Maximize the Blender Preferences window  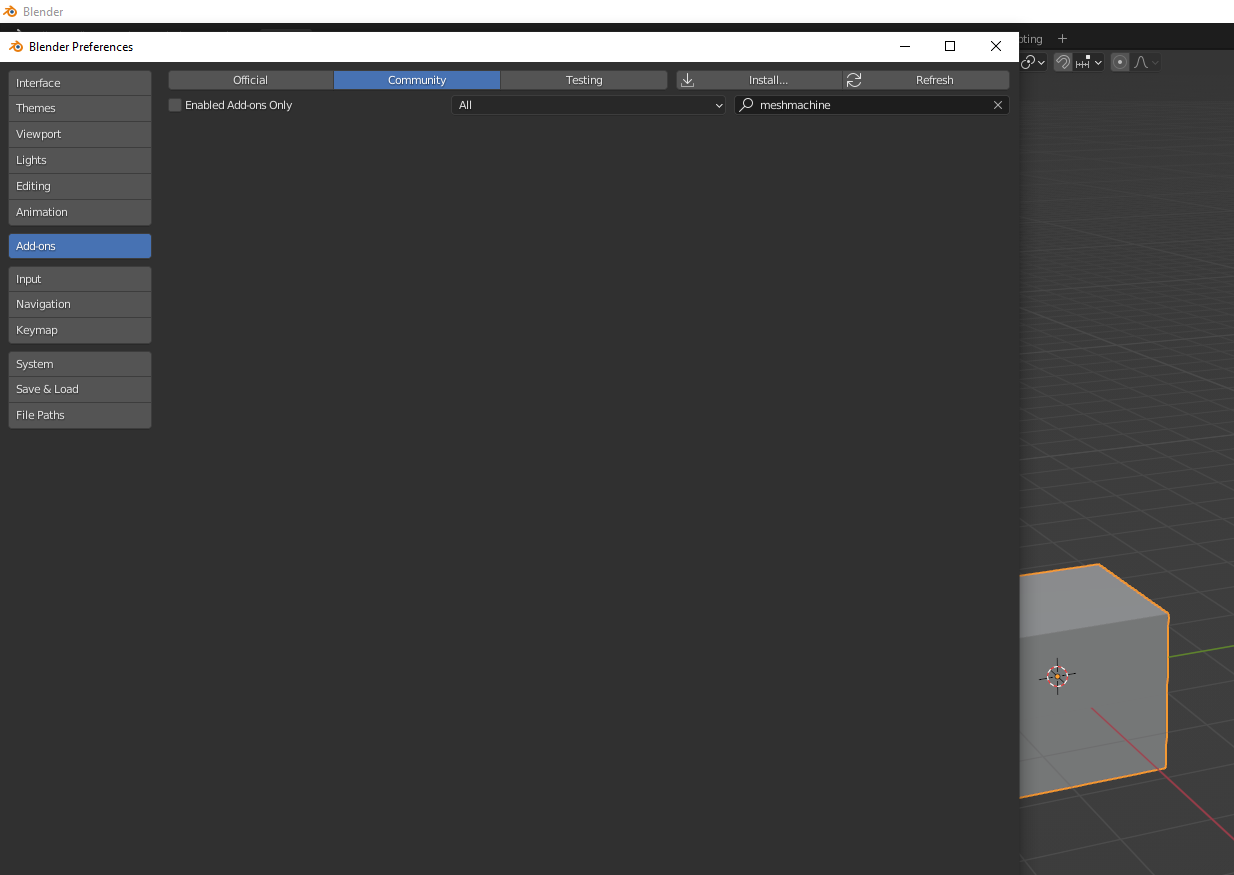[x=950, y=46]
